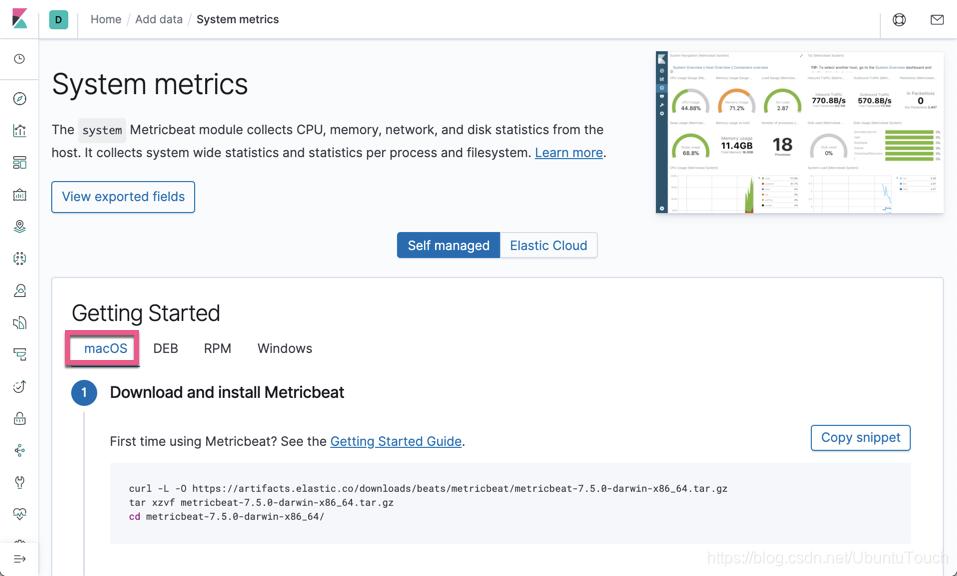957x576 pixels.
Task: Open the Getting Started Guide link
Action: point(396,442)
